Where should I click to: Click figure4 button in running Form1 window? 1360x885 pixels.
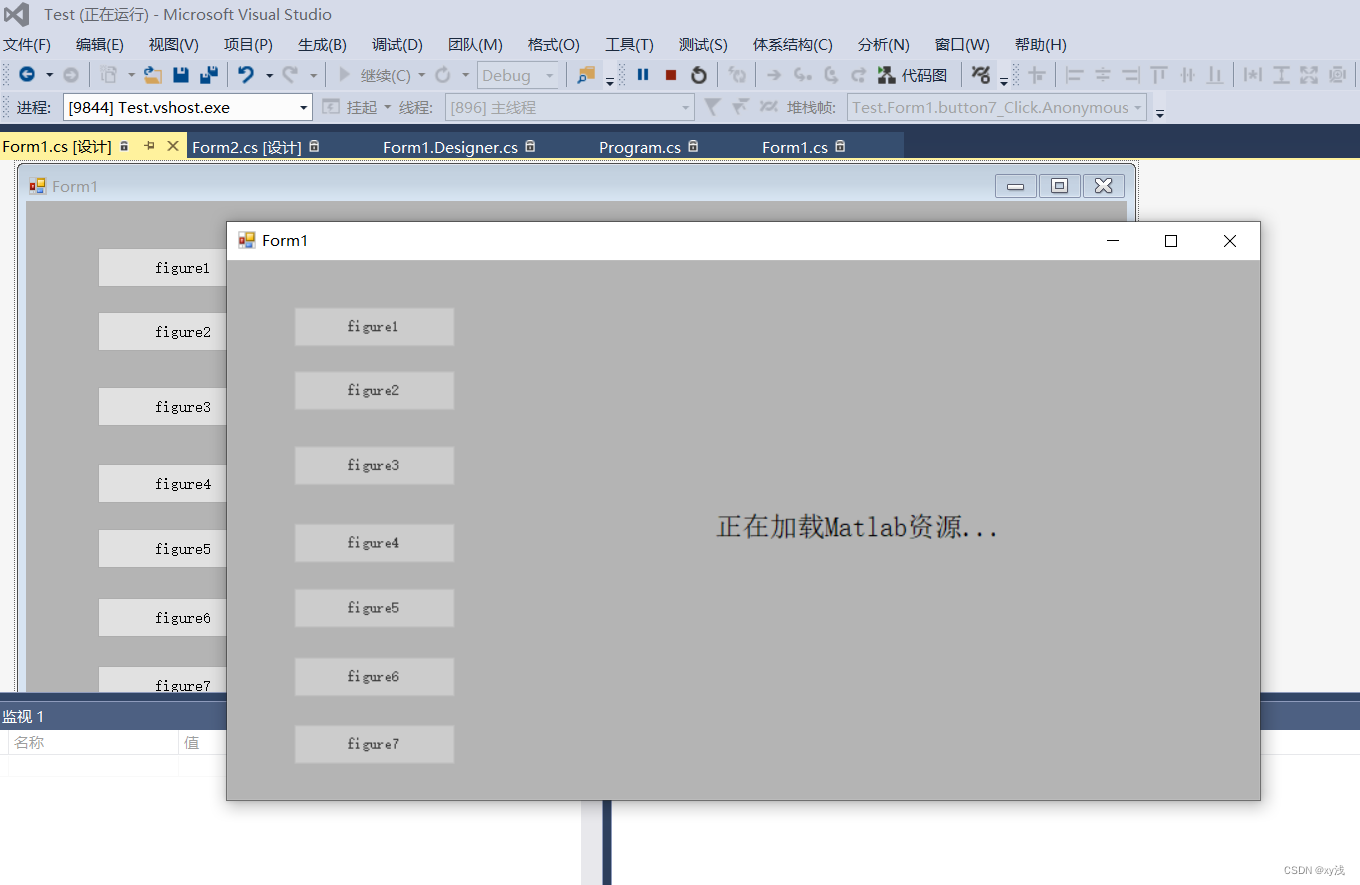click(374, 543)
